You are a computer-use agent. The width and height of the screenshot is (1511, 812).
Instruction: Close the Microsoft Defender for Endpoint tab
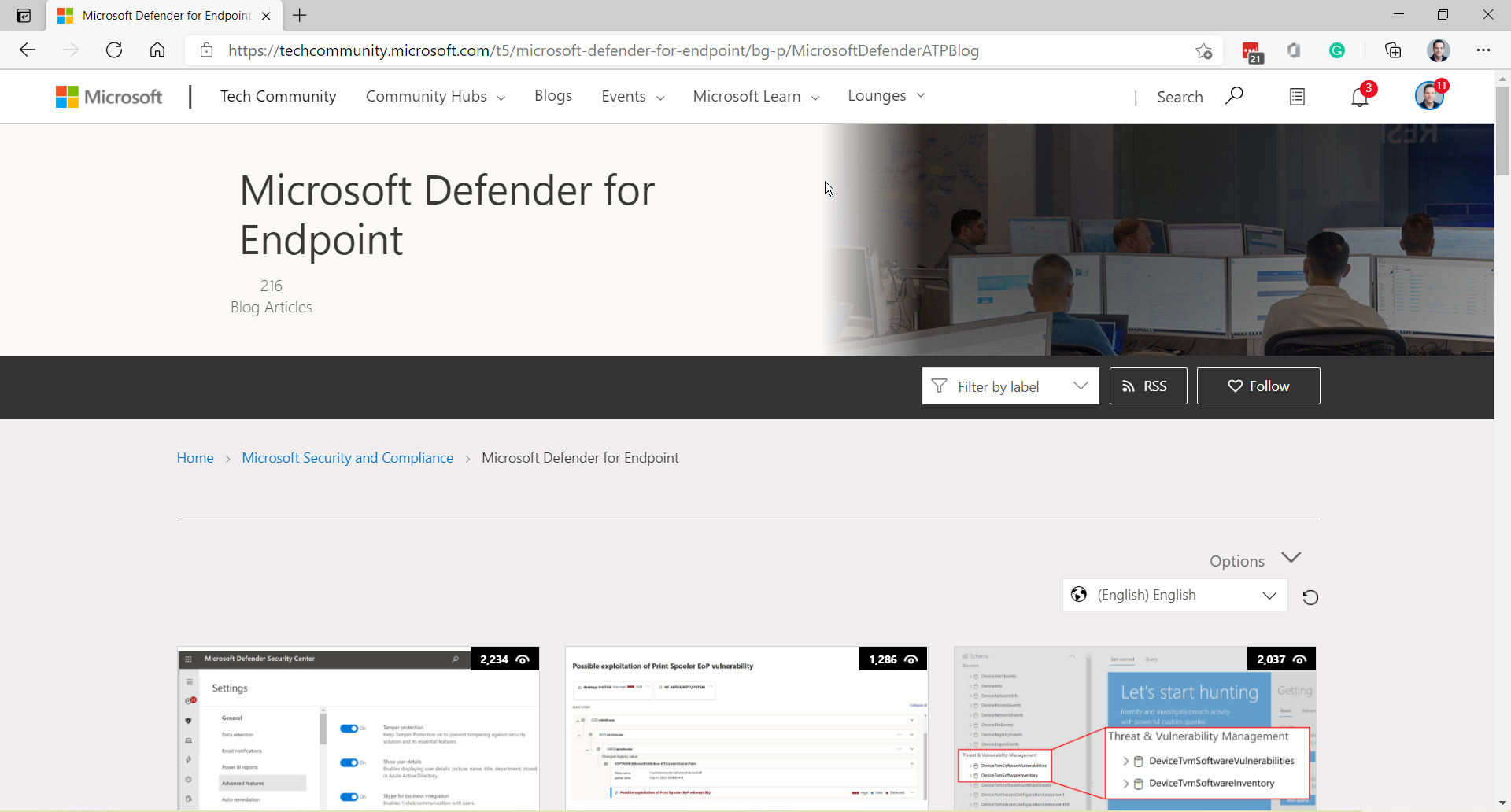(266, 16)
